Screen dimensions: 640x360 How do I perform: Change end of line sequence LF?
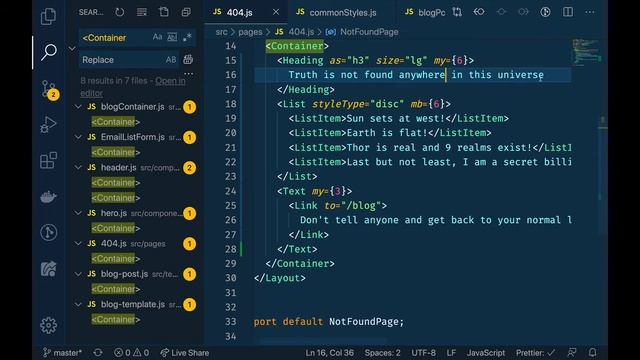[x=451, y=353]
